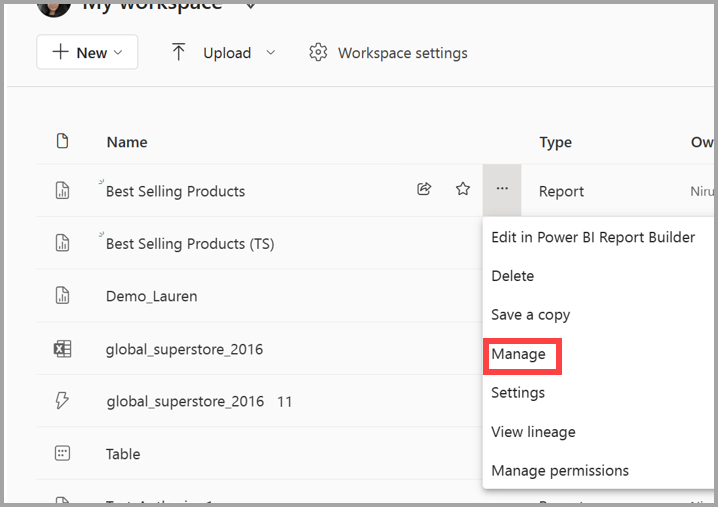718x507 pixels.
Task: Choose Manage permissions menu option
Action: tap(560, 471)
